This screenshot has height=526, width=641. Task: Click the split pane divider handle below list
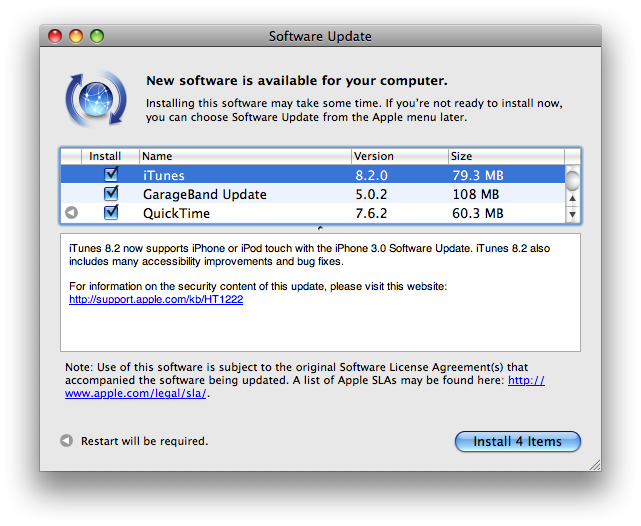click(x=320, y=229)
